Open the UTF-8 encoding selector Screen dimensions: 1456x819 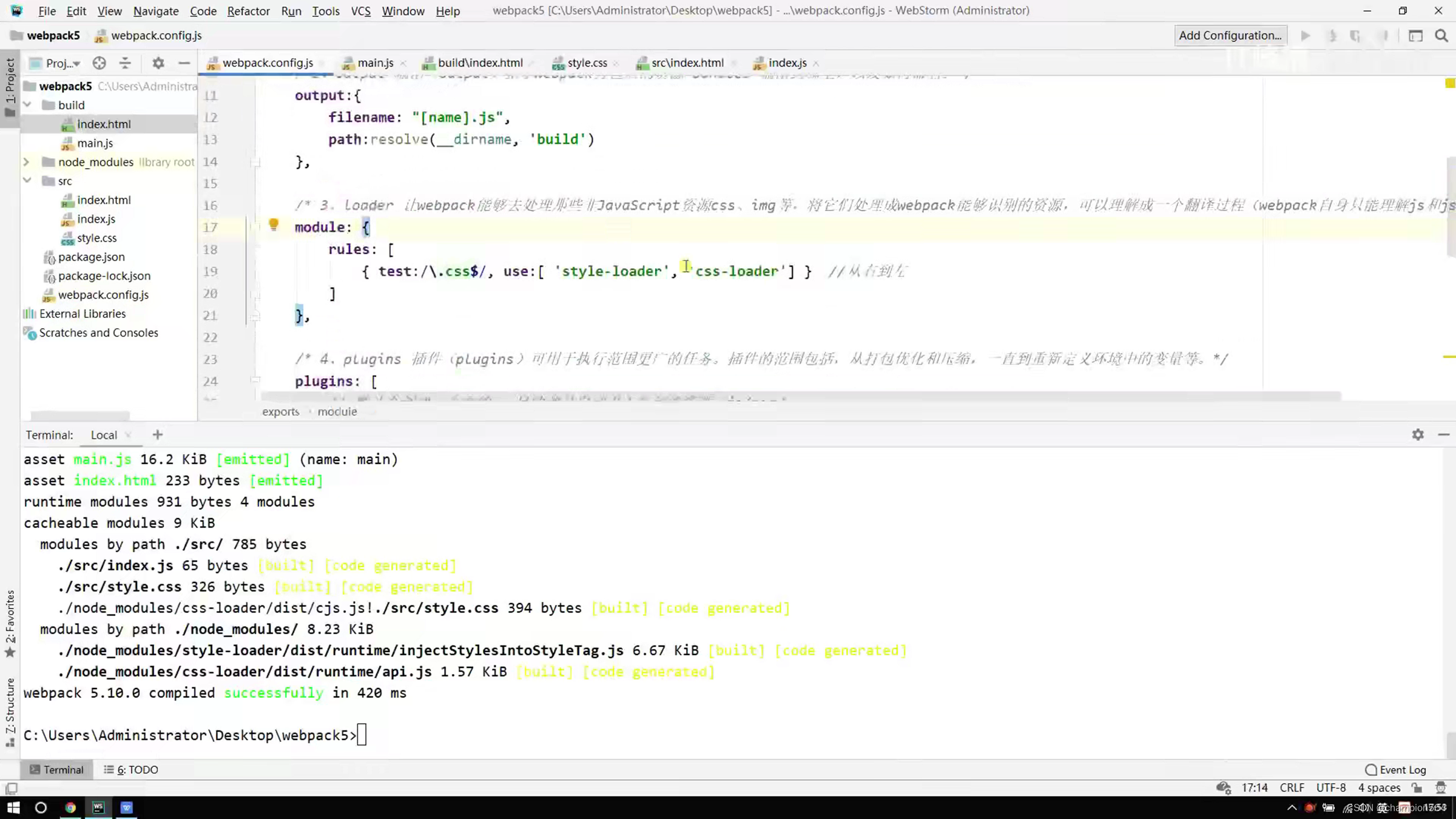tap(1331, 787)
